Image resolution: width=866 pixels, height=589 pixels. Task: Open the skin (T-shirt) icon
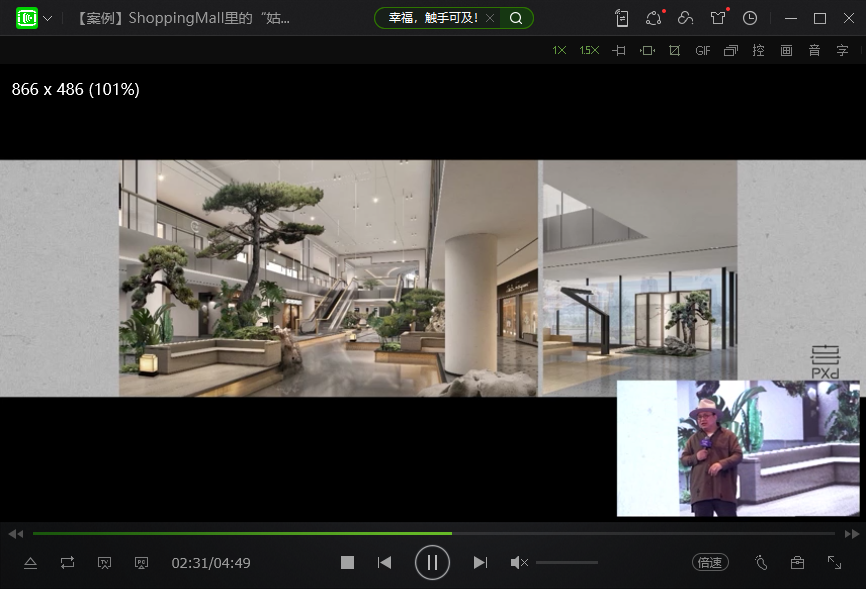pyautogui.click(x=718, y=18)
